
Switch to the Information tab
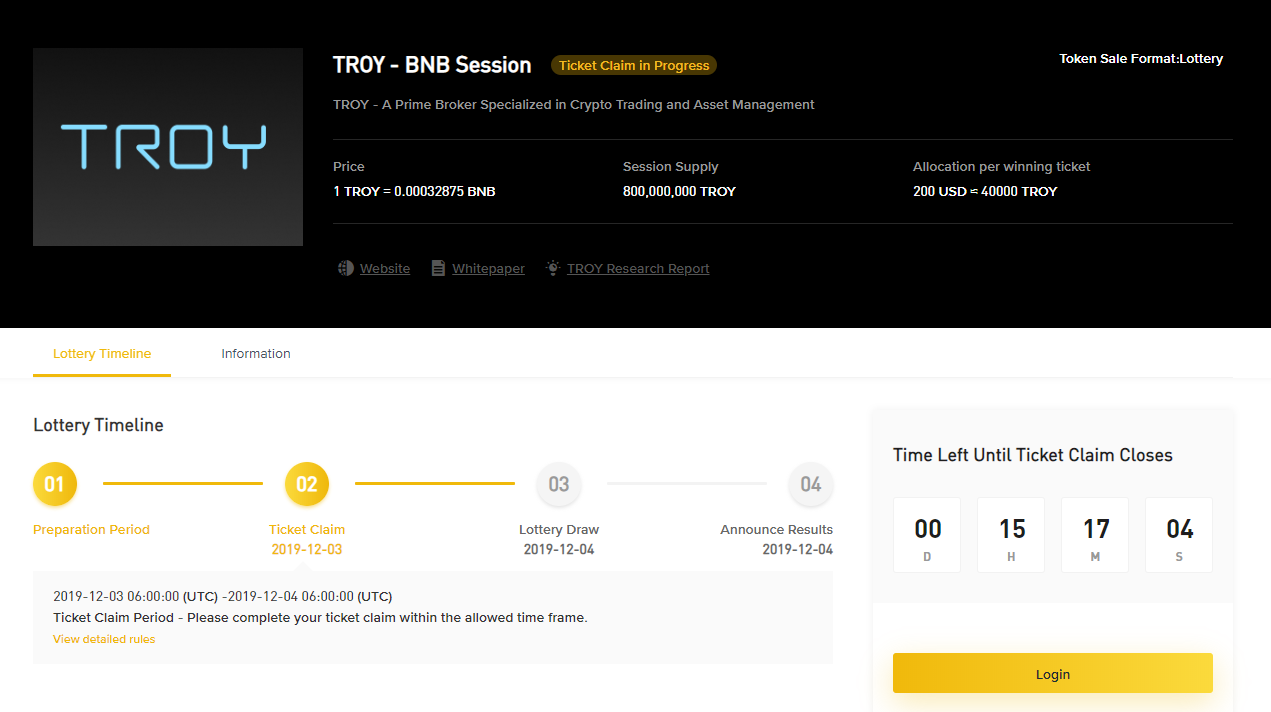(x=256, y=354)
